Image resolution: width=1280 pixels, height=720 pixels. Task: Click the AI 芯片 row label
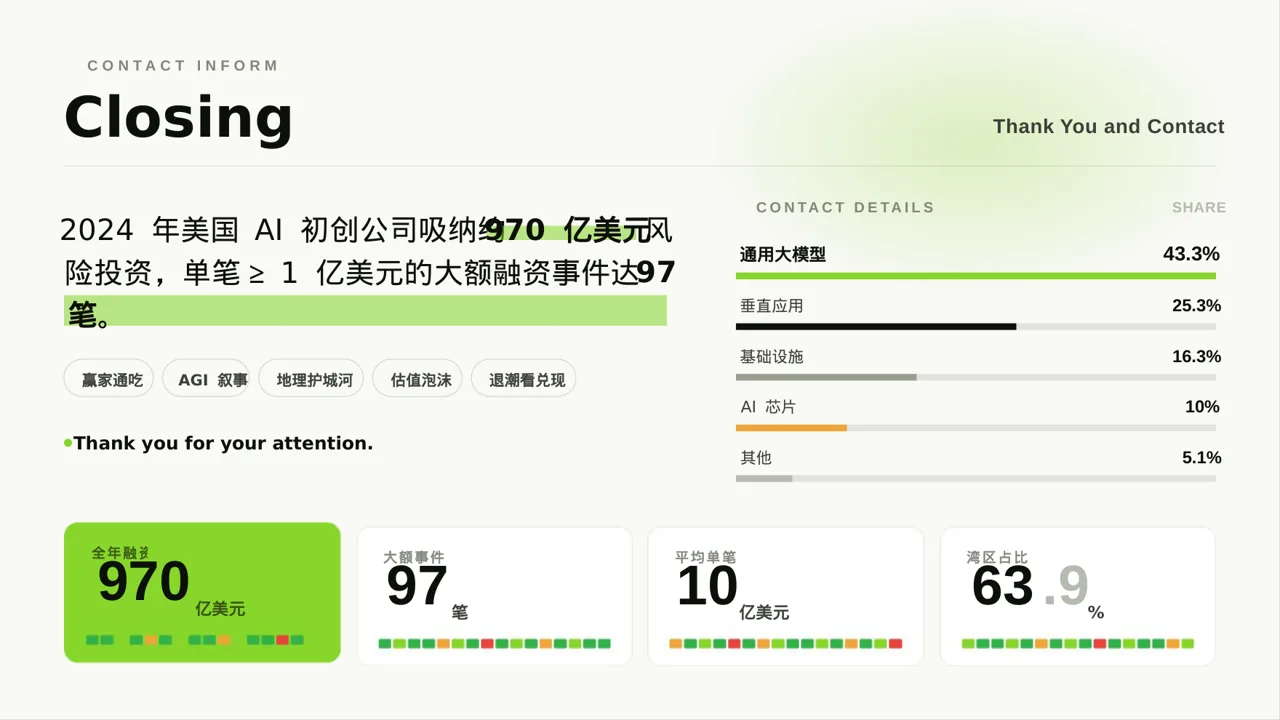(768, 407)
